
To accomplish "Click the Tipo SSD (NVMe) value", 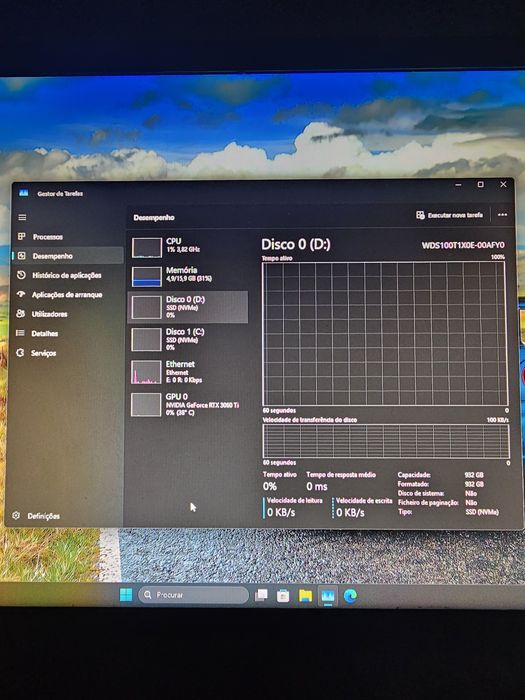I will coord(482,512).
